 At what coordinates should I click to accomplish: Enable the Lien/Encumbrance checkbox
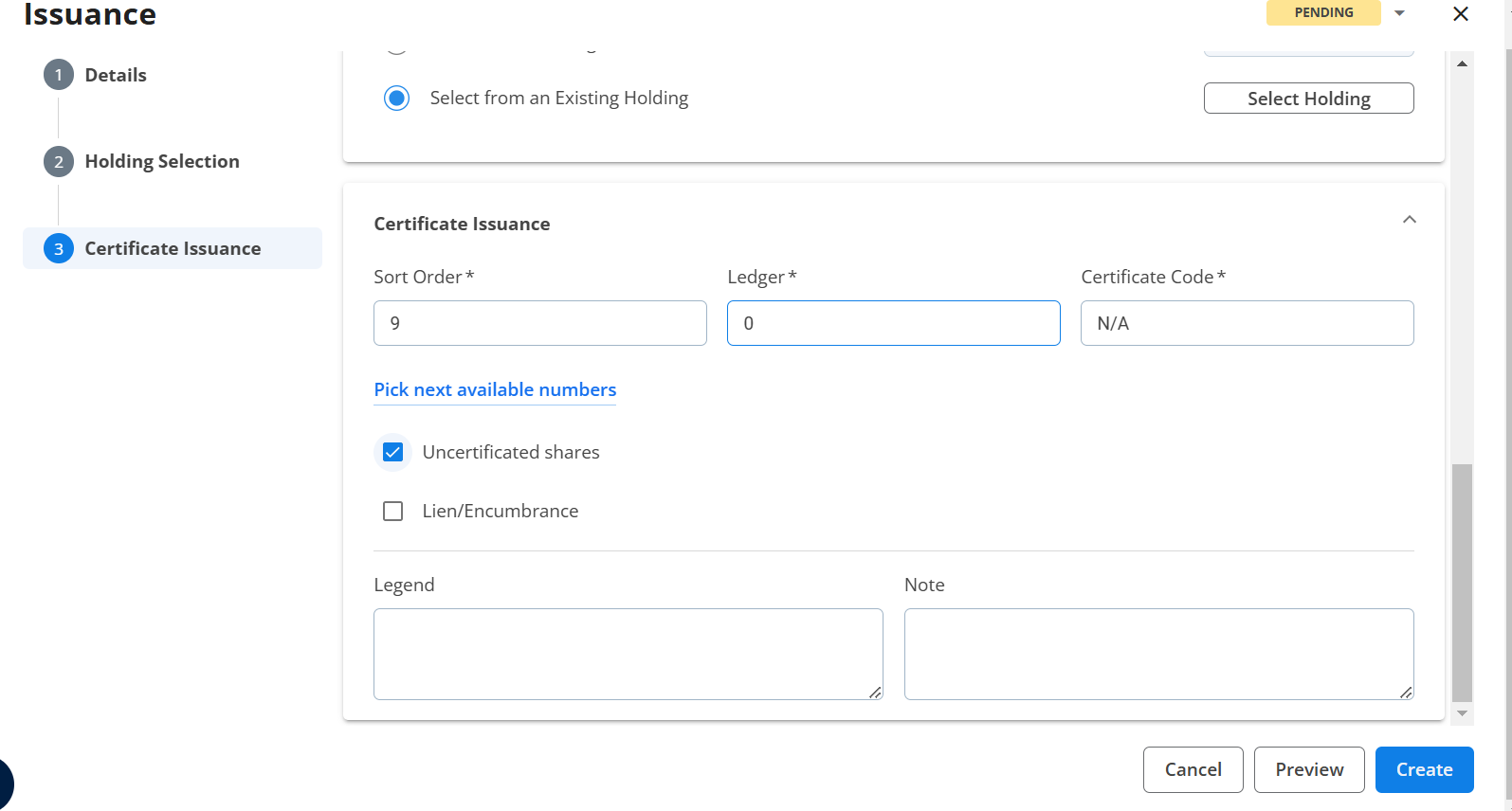point(393,512)
